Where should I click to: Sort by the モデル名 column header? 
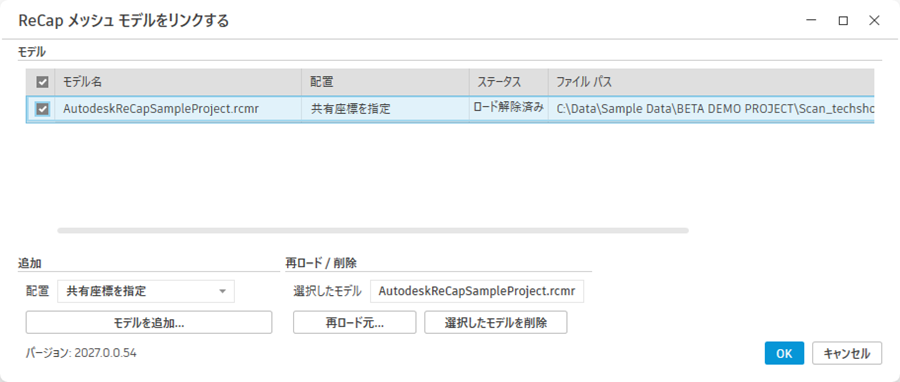click(x=178, y=82)
